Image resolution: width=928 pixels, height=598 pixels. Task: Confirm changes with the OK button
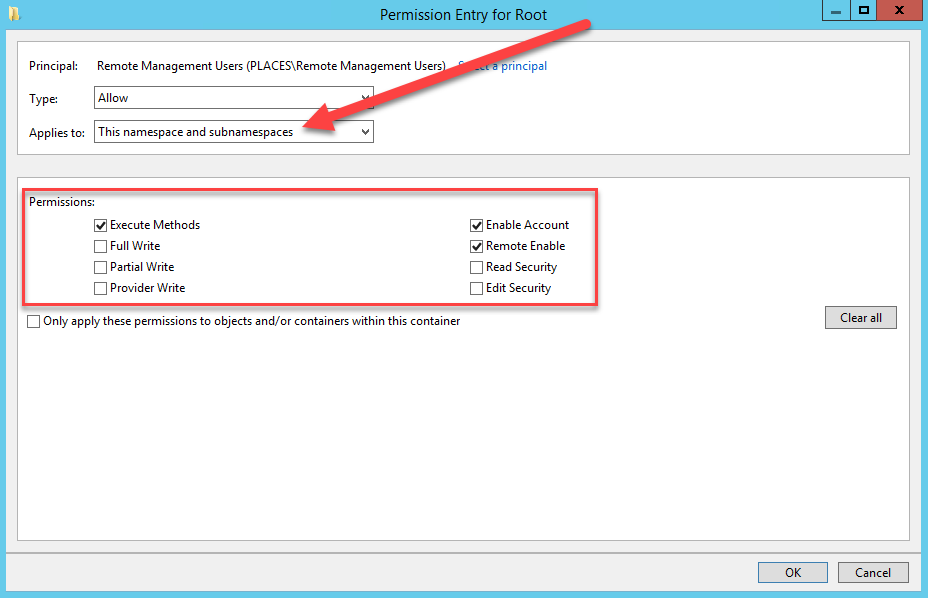pyautogui.click(x=793, y=572)
